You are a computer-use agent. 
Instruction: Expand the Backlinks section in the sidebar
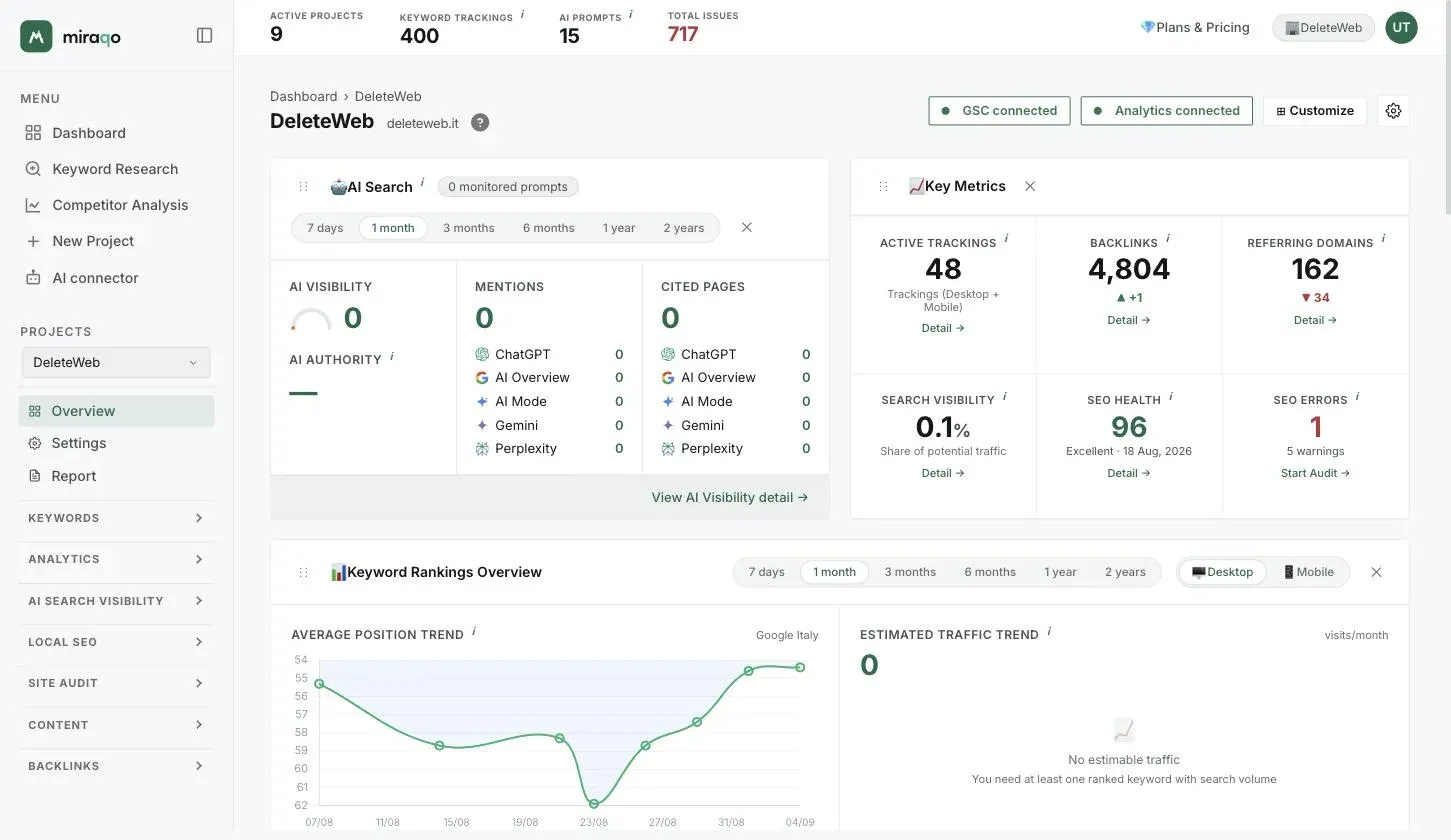pos(116,766)
